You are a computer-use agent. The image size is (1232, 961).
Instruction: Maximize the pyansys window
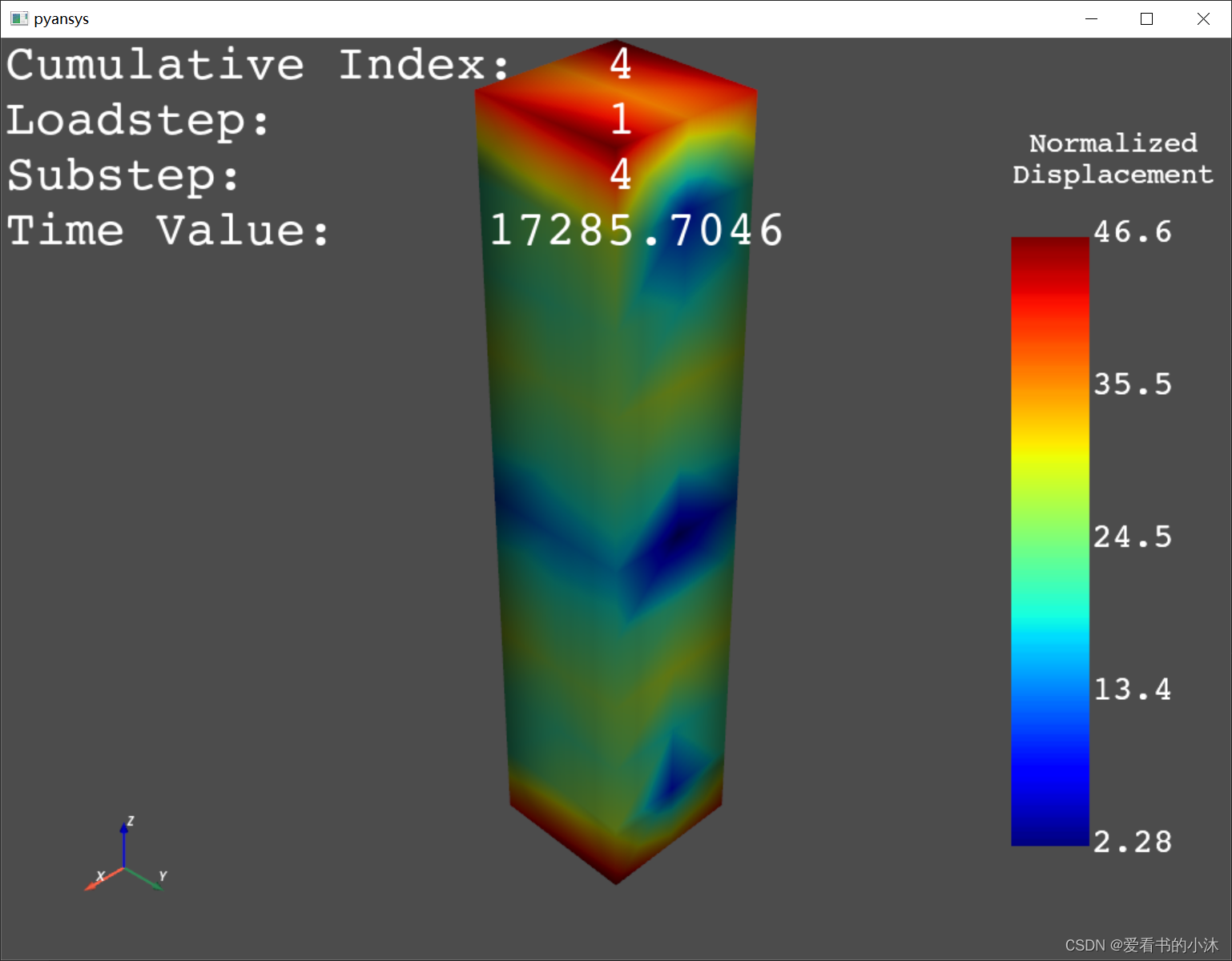(1146, 18)
